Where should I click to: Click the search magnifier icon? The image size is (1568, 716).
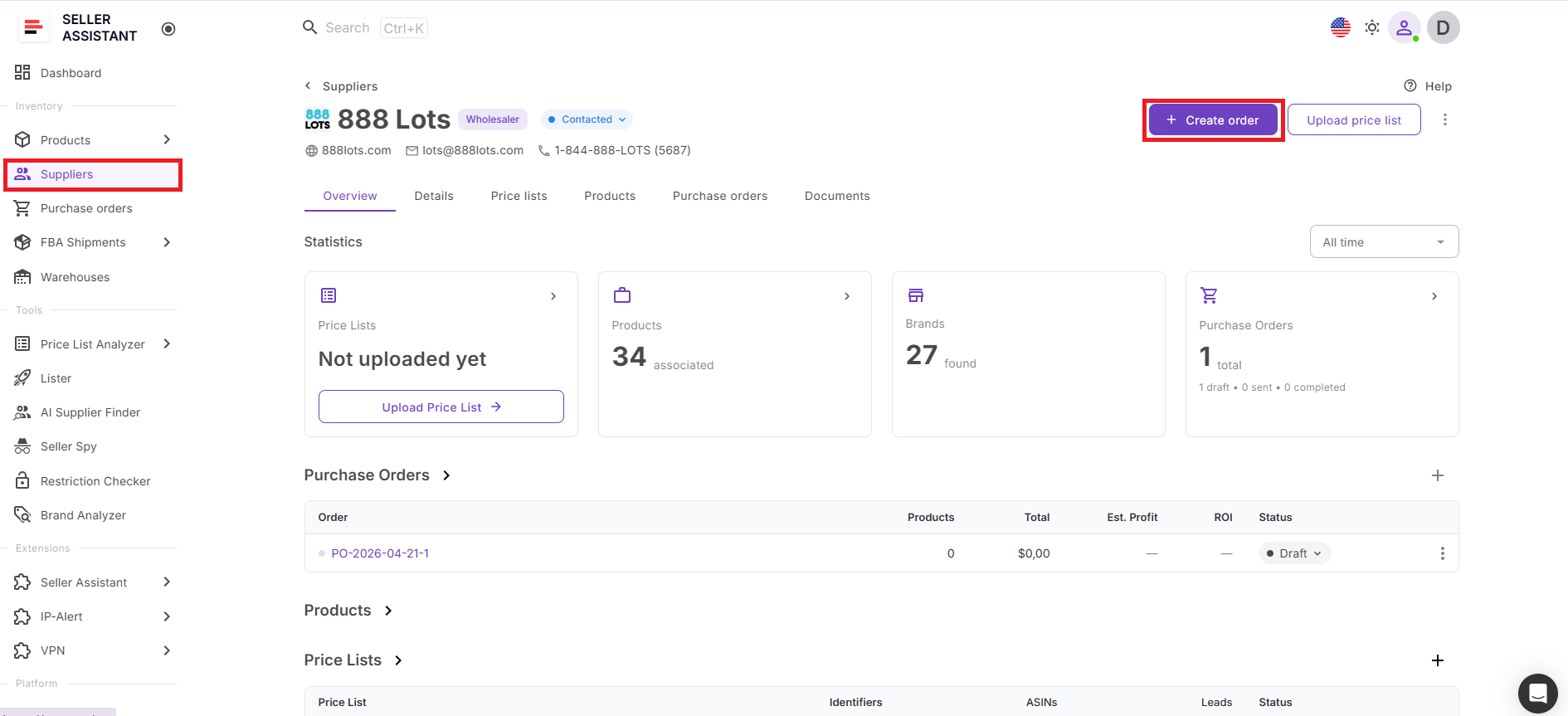tap(310, 27)
